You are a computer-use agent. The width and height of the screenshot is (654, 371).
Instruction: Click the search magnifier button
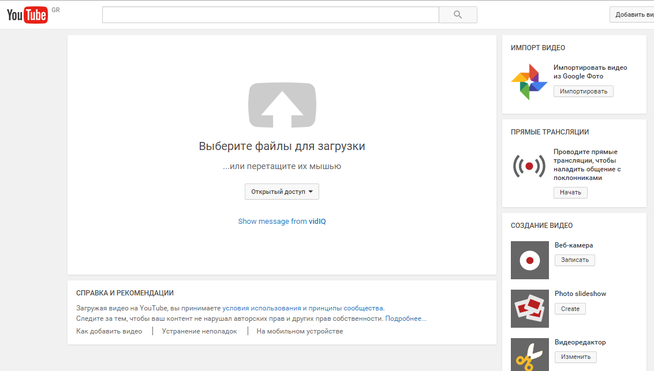click(458, 15)
